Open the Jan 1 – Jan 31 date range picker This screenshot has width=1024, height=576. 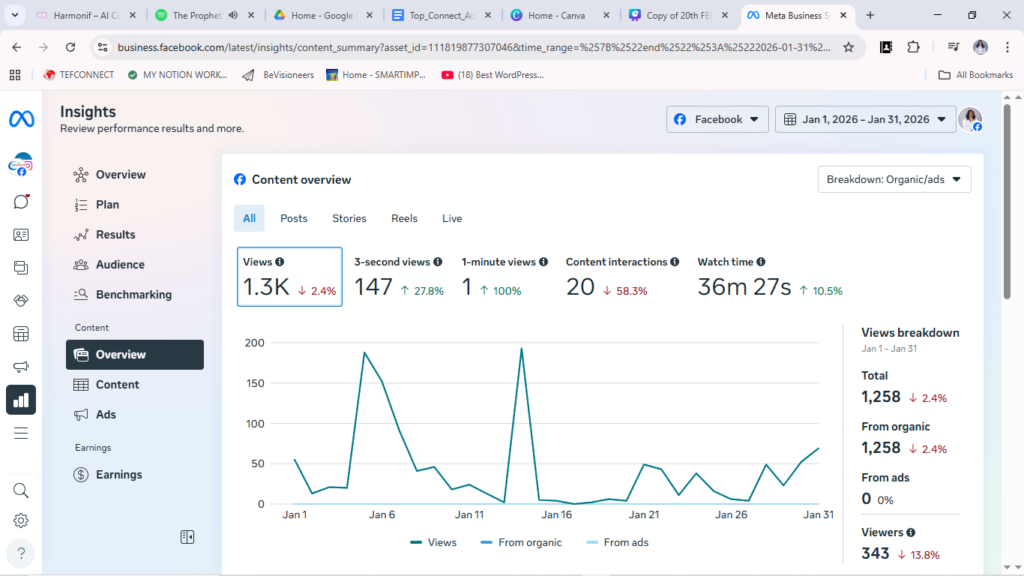coord(865,119)
